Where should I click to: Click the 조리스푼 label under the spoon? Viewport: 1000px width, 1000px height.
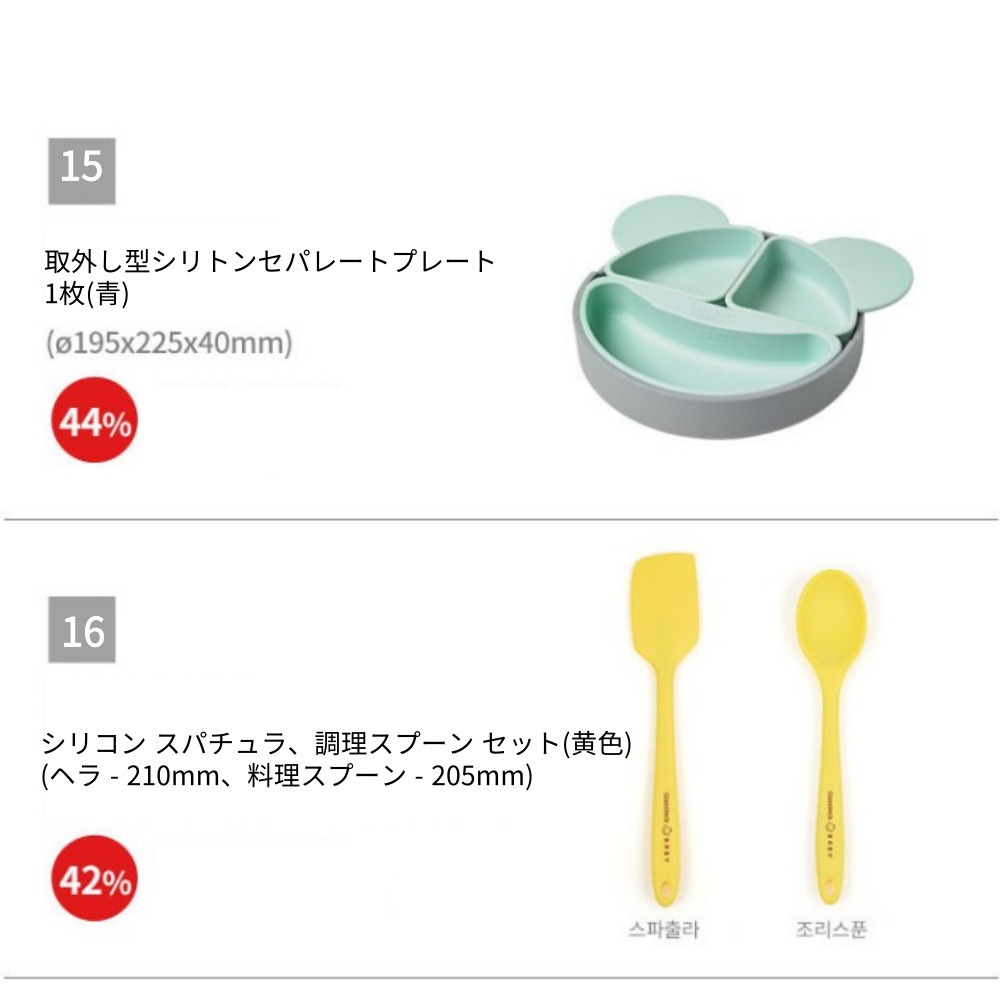[832, 929]
